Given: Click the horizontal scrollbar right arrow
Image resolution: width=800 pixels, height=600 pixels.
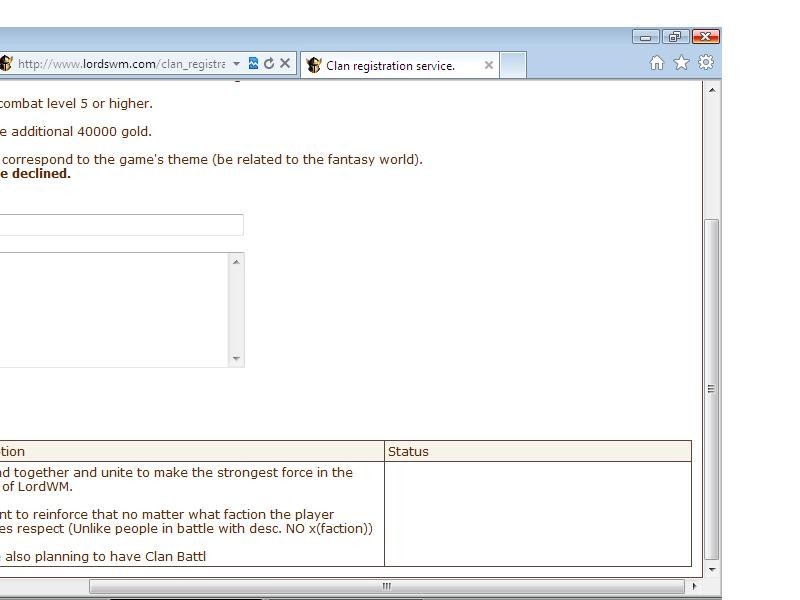Looking at the screenshot, I should point(694,586).
